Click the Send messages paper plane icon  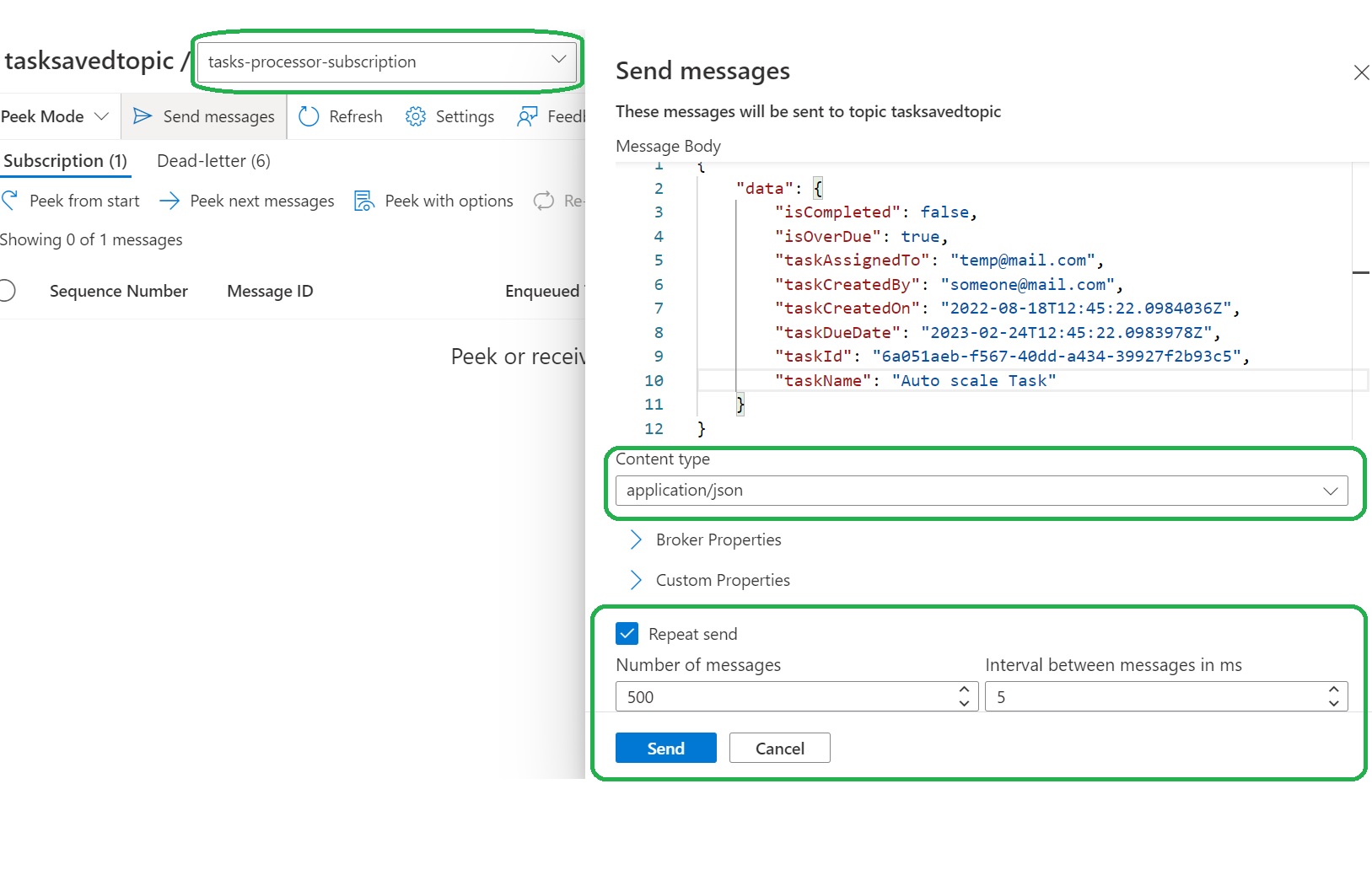[x=143, y=116]
